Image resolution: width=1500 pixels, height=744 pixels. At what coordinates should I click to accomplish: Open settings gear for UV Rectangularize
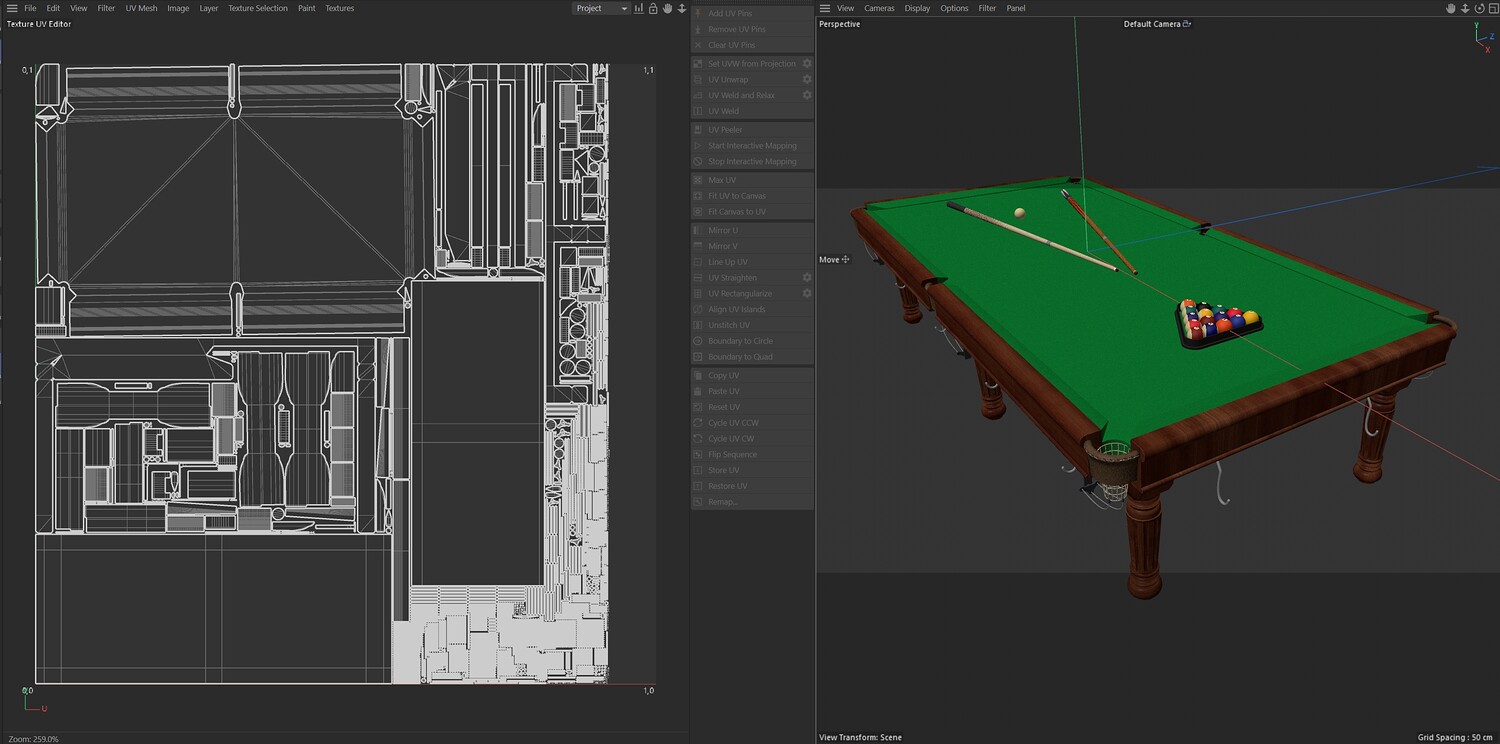tap(807, 293)
